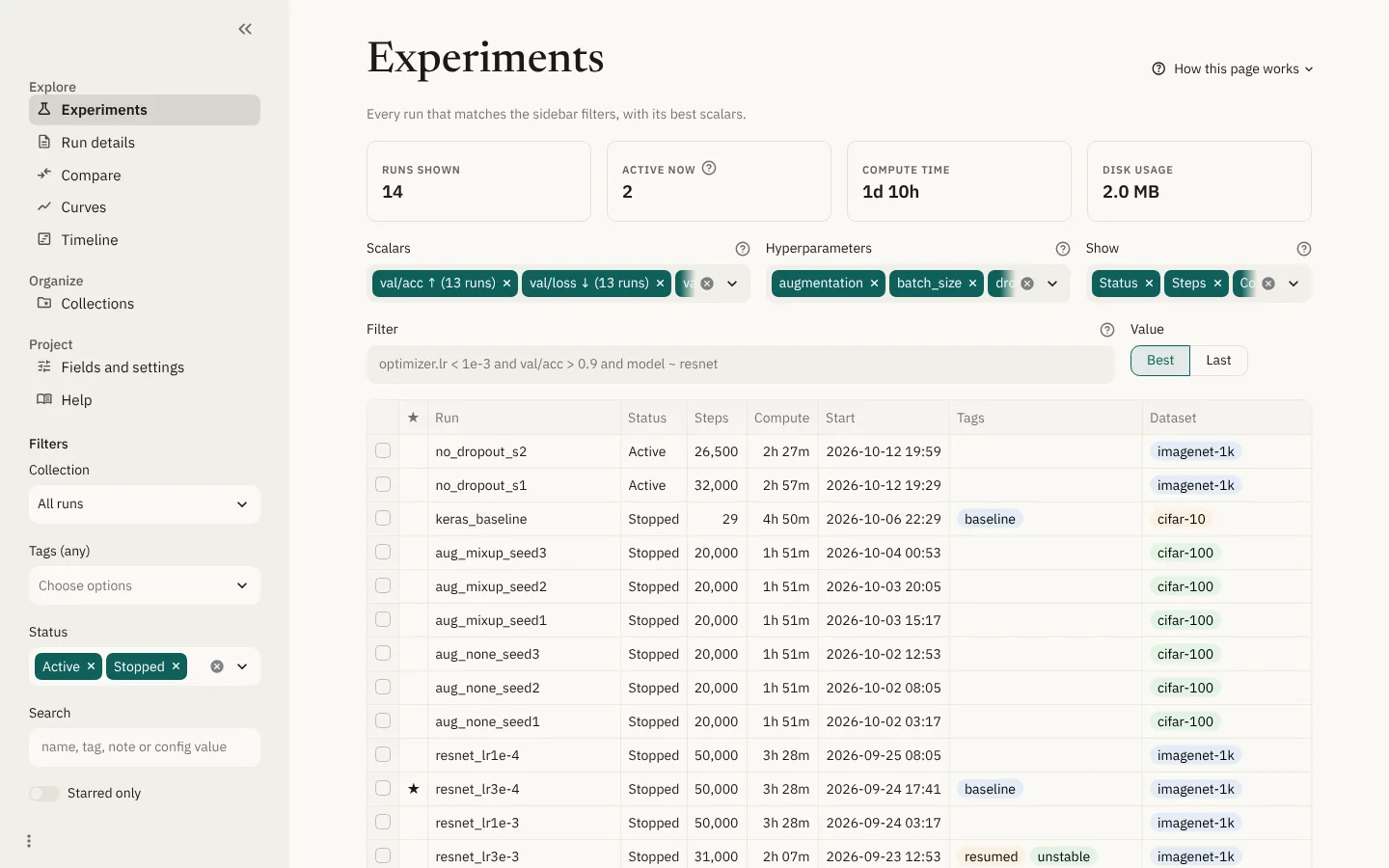
Task: Select the Best value button
Action: click(x=1160, y=361)
